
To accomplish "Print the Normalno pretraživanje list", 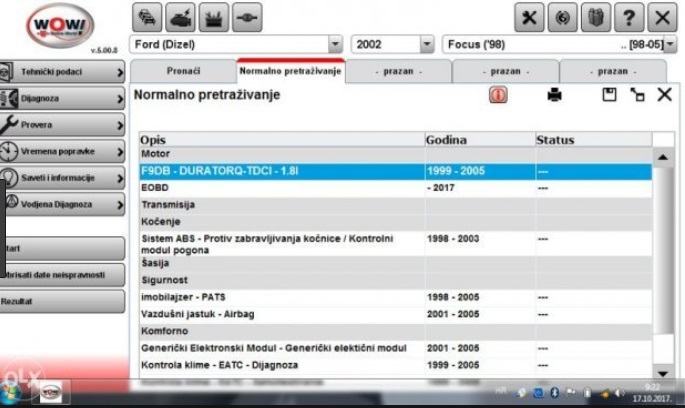I will [x=554, y=94].
